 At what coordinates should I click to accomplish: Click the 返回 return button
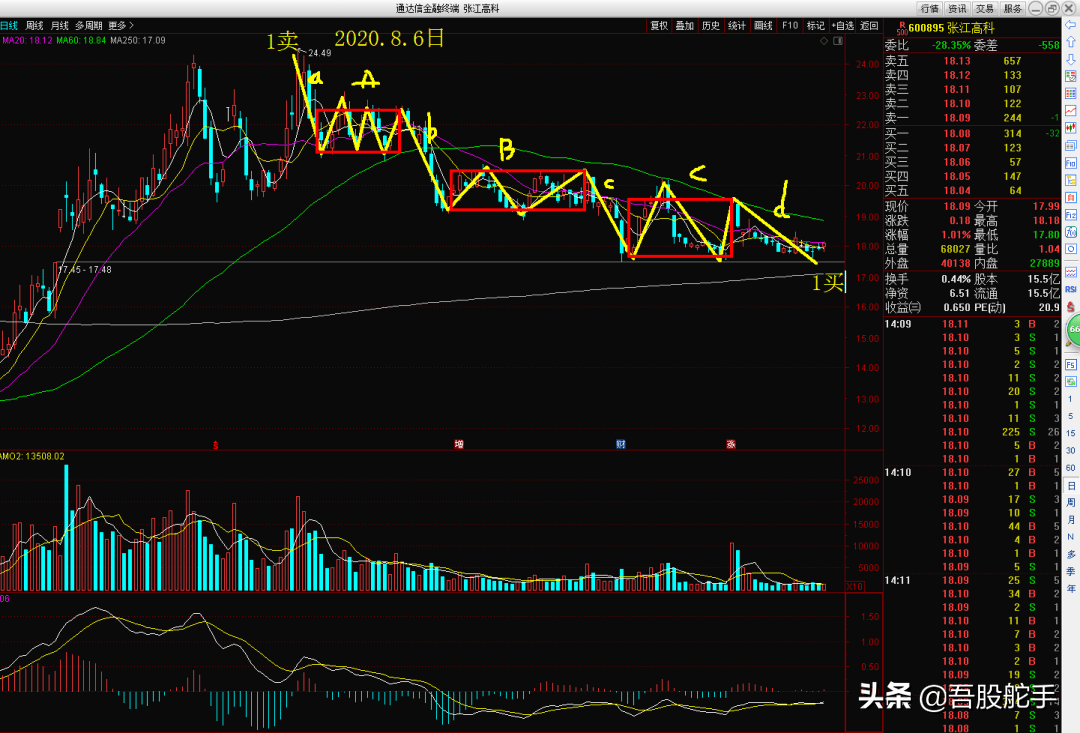pos(869,25)
